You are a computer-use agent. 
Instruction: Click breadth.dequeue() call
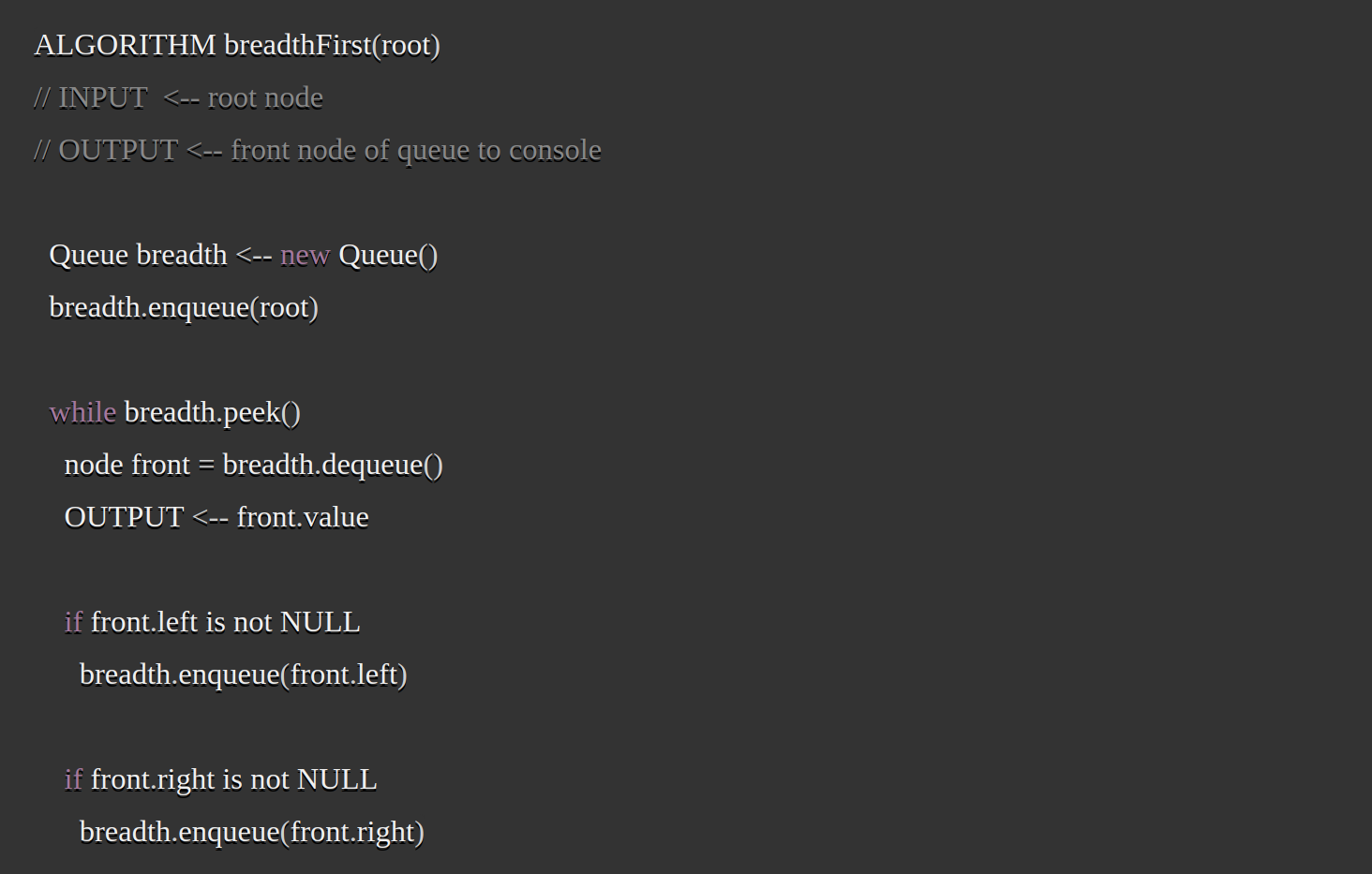click(333, 465)
